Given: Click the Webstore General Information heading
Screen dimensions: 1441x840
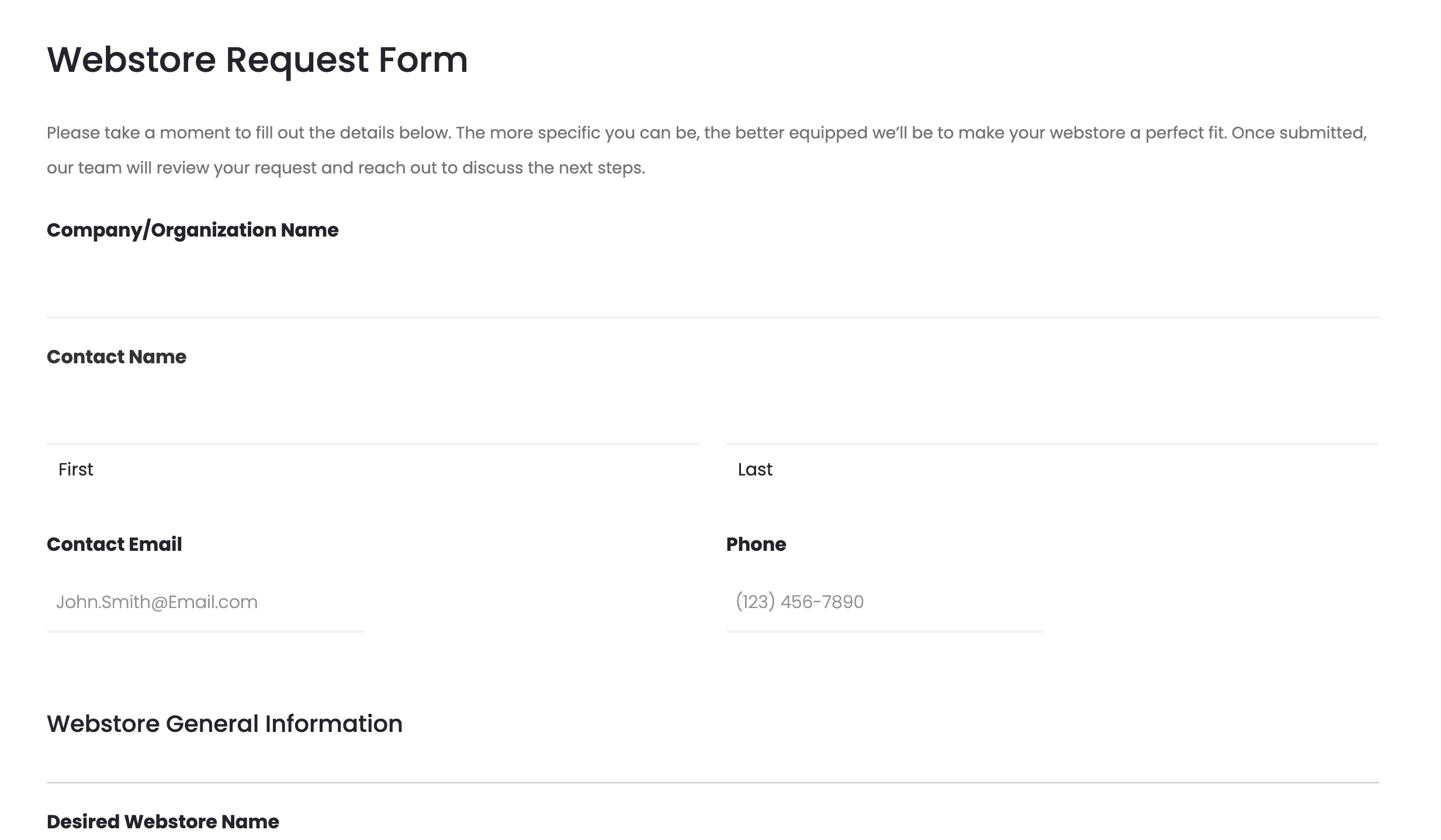Looking at the screenshot, I should coord(224,724).
